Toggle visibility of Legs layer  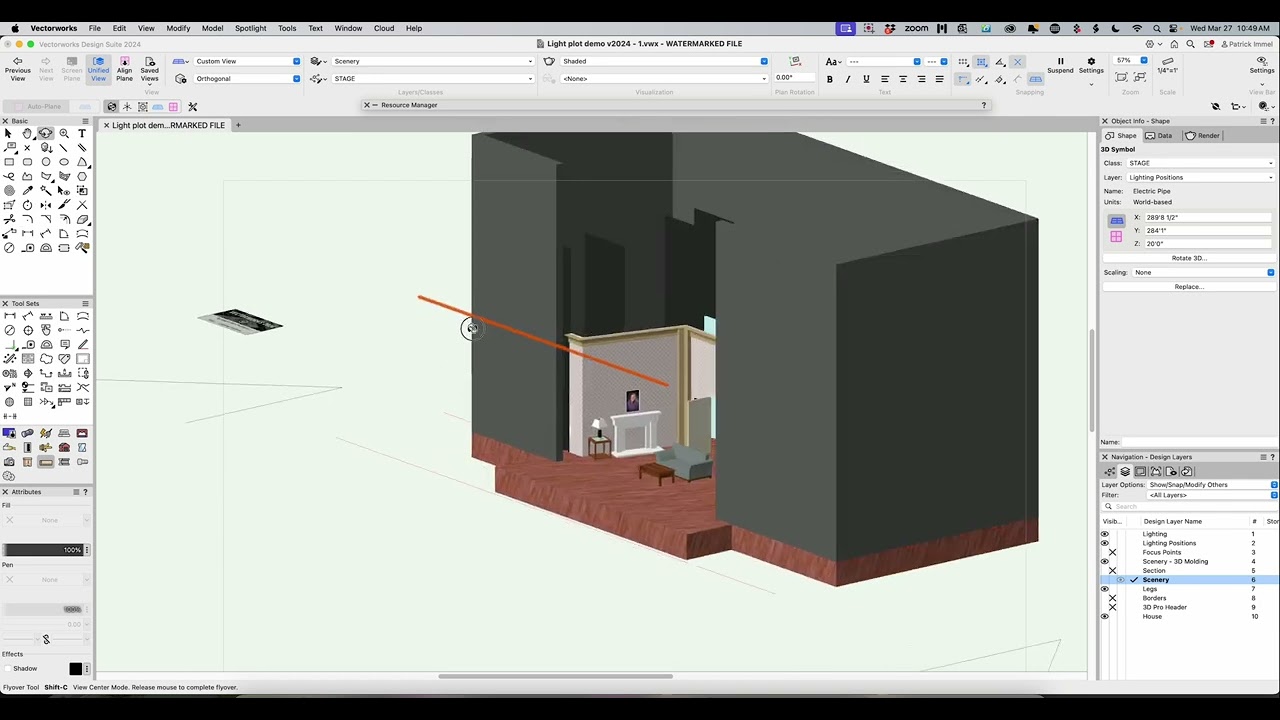[1105, 589]
